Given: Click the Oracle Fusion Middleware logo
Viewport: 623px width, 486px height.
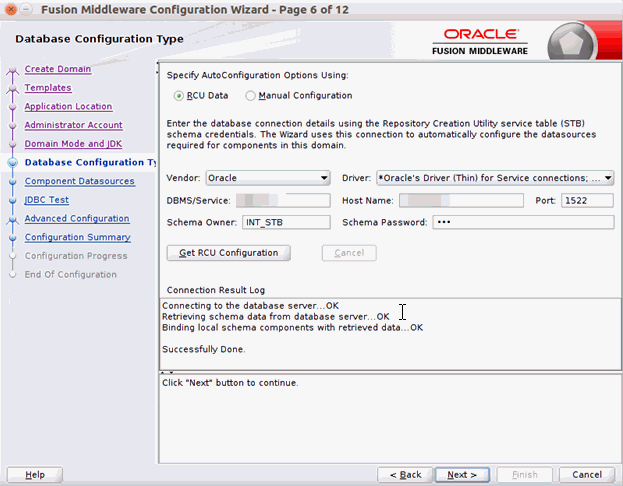Looking at the screenshot, I should (x=480, y=41).
